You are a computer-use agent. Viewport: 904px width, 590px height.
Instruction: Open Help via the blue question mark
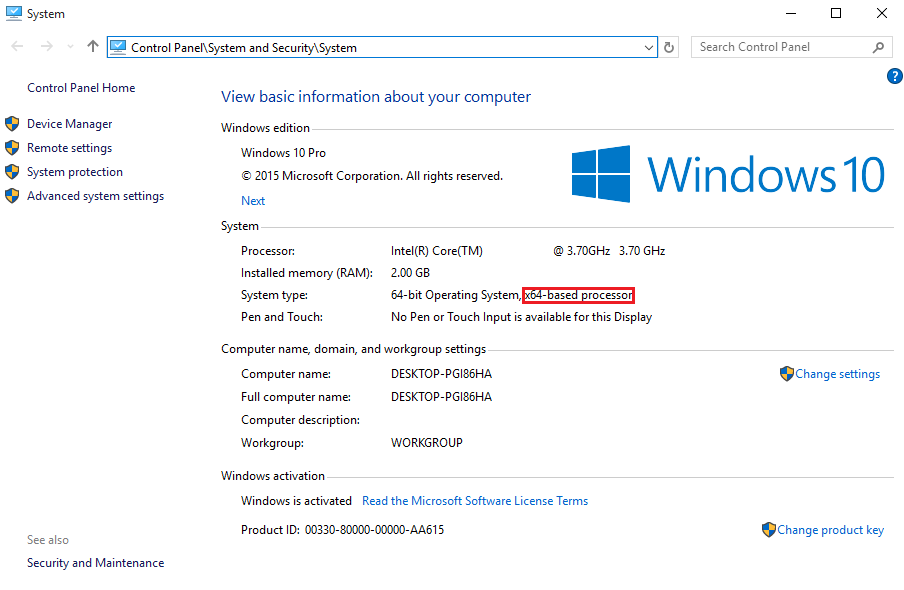tap(895, 76)
